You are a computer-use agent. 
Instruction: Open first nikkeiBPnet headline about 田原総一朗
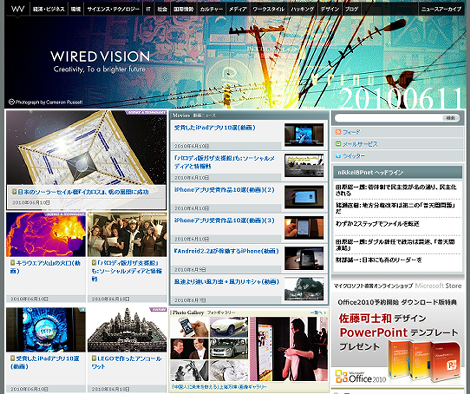pos(396,190)
